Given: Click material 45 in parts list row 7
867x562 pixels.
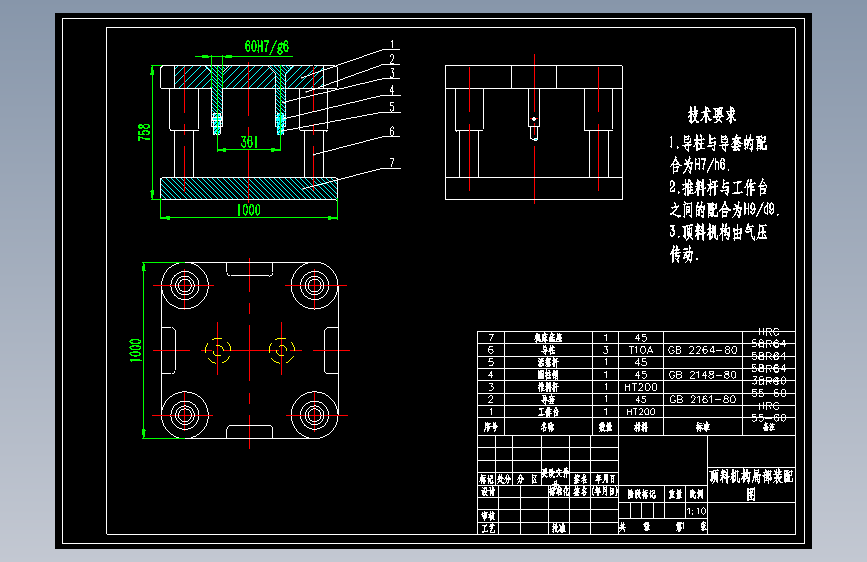Looking at the screenshot, I should click(x=640, y=337).
